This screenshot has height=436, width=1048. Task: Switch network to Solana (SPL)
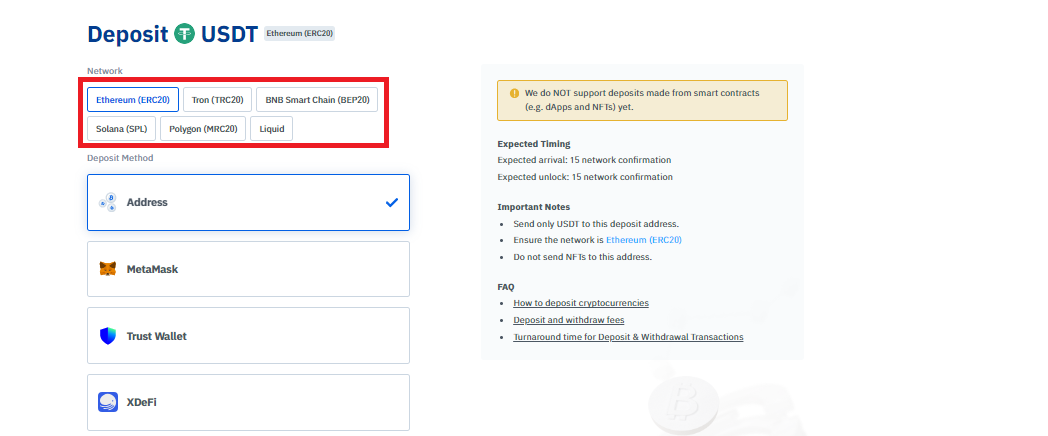[x=122, y=129]
